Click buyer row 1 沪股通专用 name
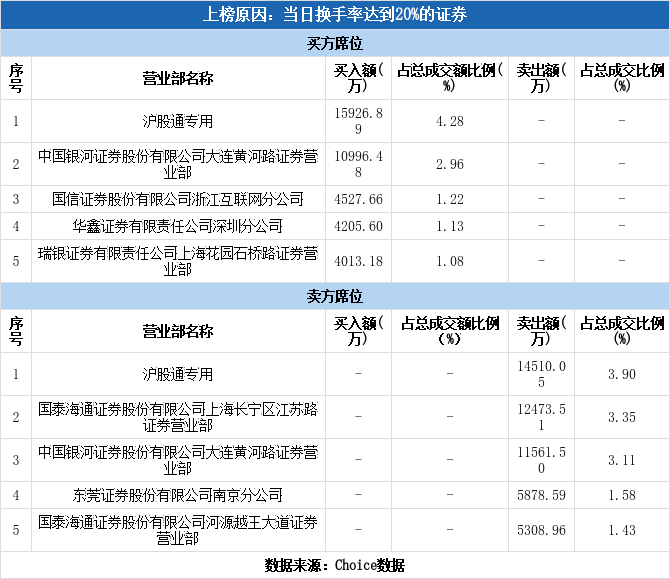 pyautogui.click(x=178, y=121)
